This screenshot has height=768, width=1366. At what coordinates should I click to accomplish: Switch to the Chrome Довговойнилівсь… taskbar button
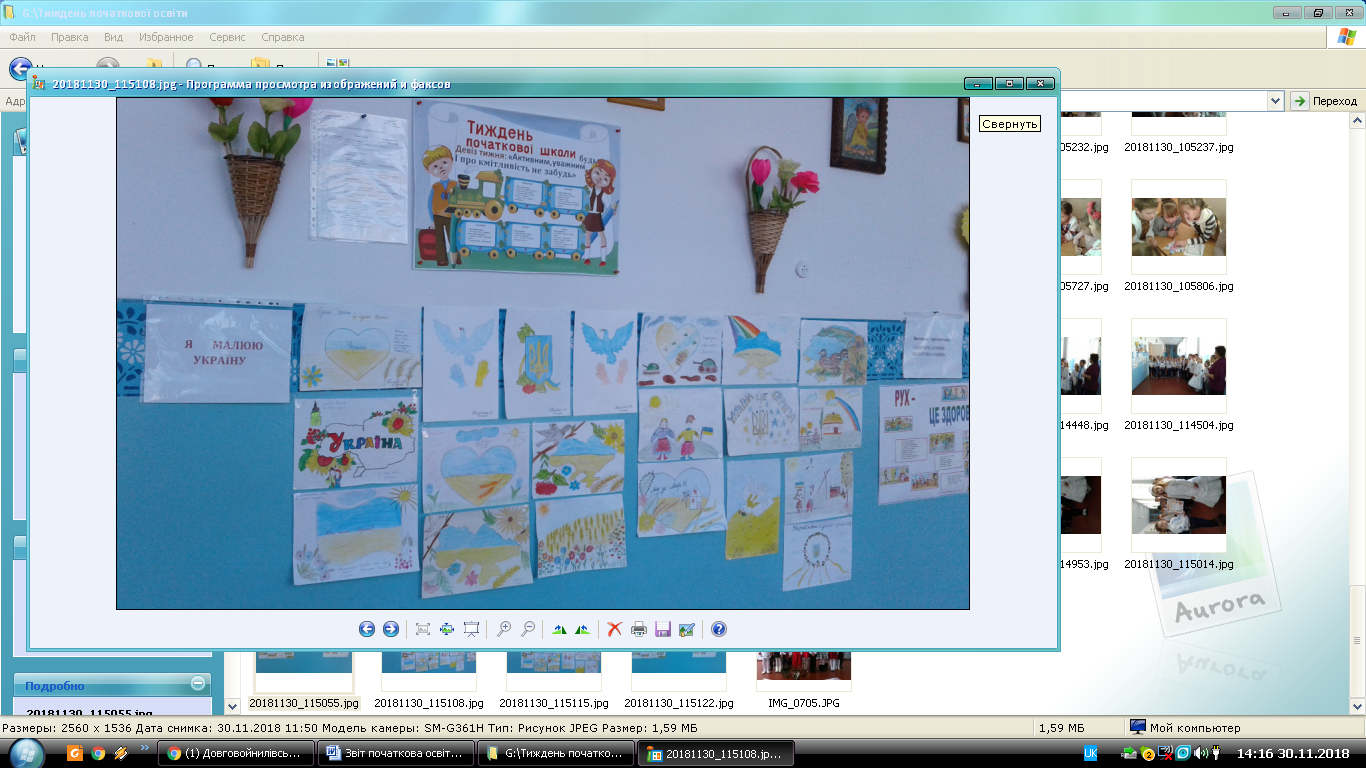point(237,753)
